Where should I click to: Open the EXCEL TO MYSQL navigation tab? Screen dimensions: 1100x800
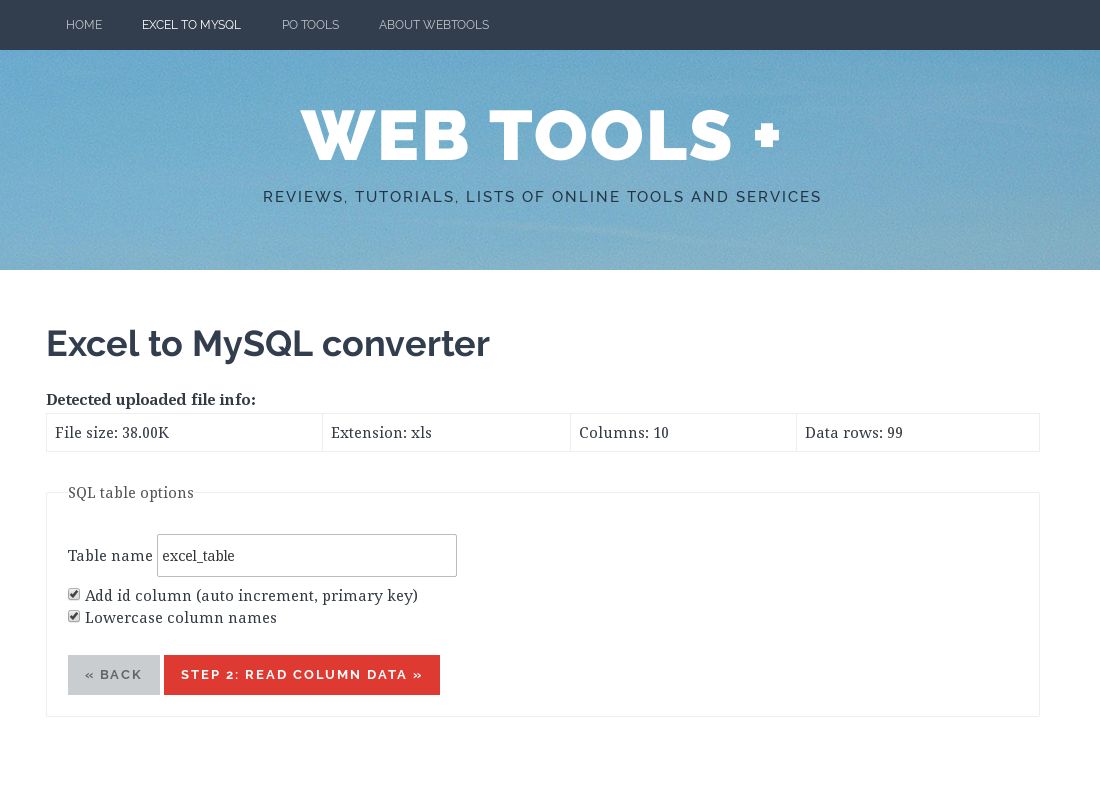coord(191,25)
